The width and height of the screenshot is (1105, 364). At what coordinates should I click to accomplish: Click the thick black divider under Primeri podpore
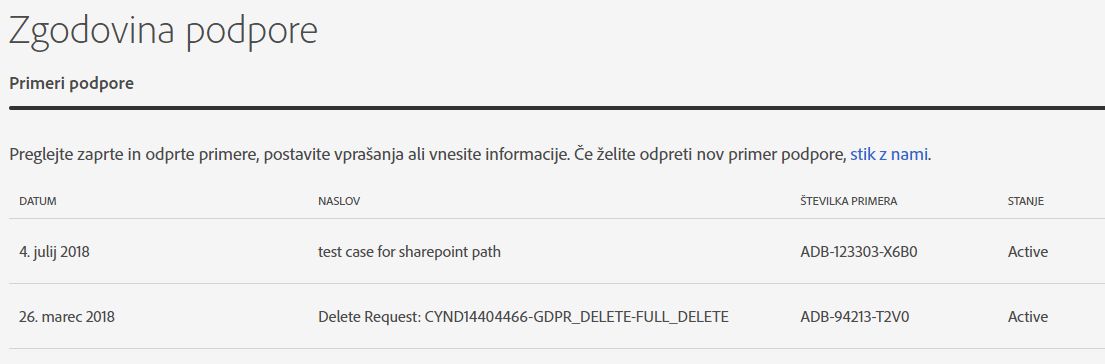tap(557, 108)
